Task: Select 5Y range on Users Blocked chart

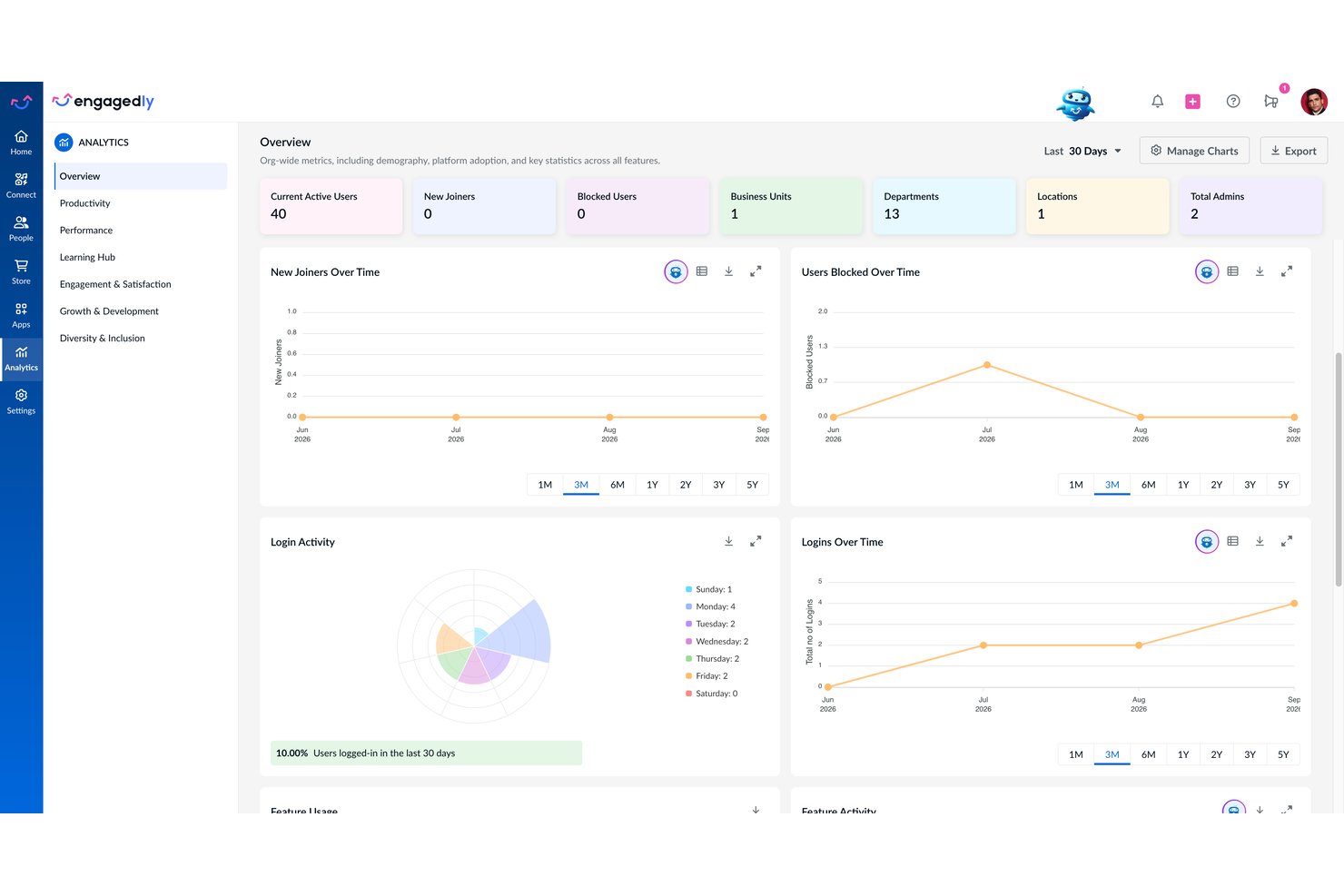Action: point(1283,485)
